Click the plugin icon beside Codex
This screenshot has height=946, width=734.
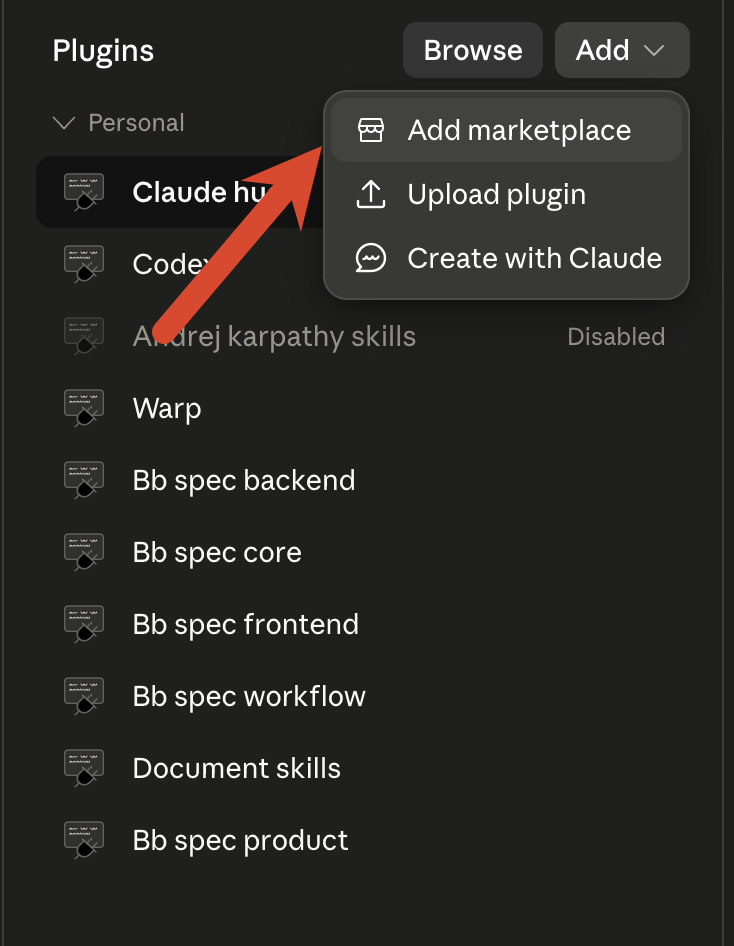pyautogui.click(x=84, y=264)
